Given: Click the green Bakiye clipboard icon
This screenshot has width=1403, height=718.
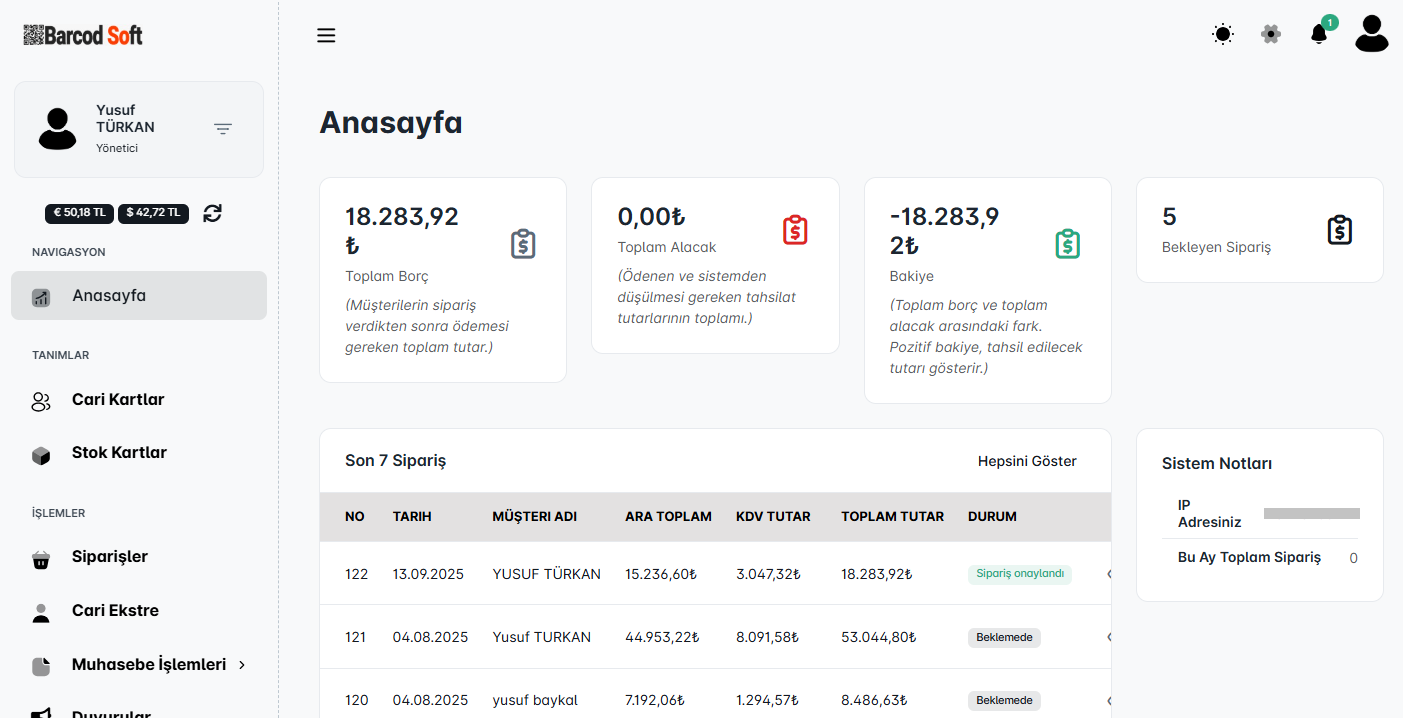Looking at the screenshot, I should pyautogui.click(x=1067, y=244).
